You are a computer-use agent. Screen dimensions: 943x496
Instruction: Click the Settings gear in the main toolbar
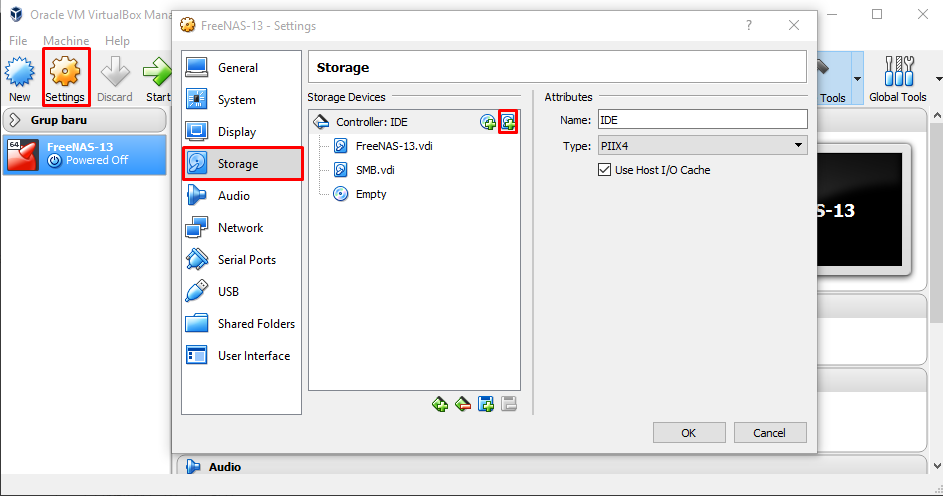tap(64, 78)
